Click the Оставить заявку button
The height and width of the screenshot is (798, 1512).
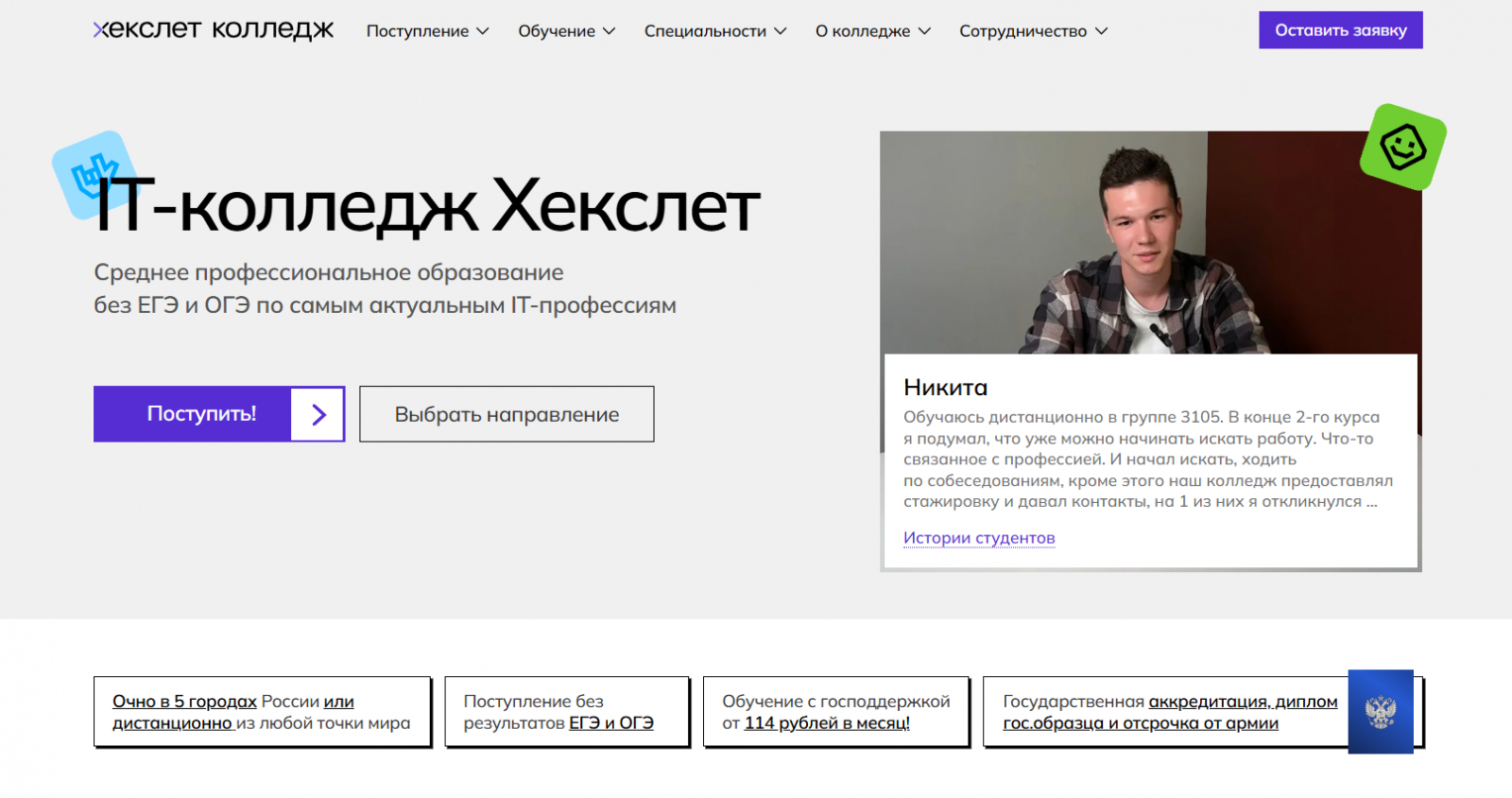point(1341,30)
